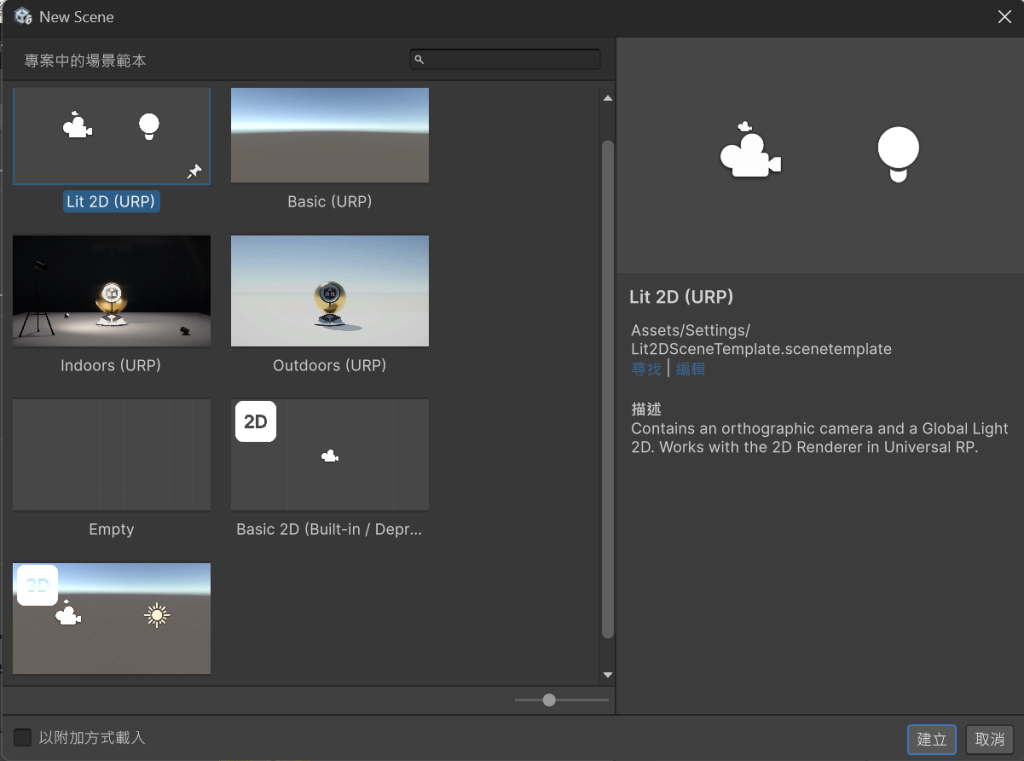Choose the Outdoors (URP) scene template
The height and width of the screenshot is (761, 1024).
pyautogui.click(x=330, y=291)
